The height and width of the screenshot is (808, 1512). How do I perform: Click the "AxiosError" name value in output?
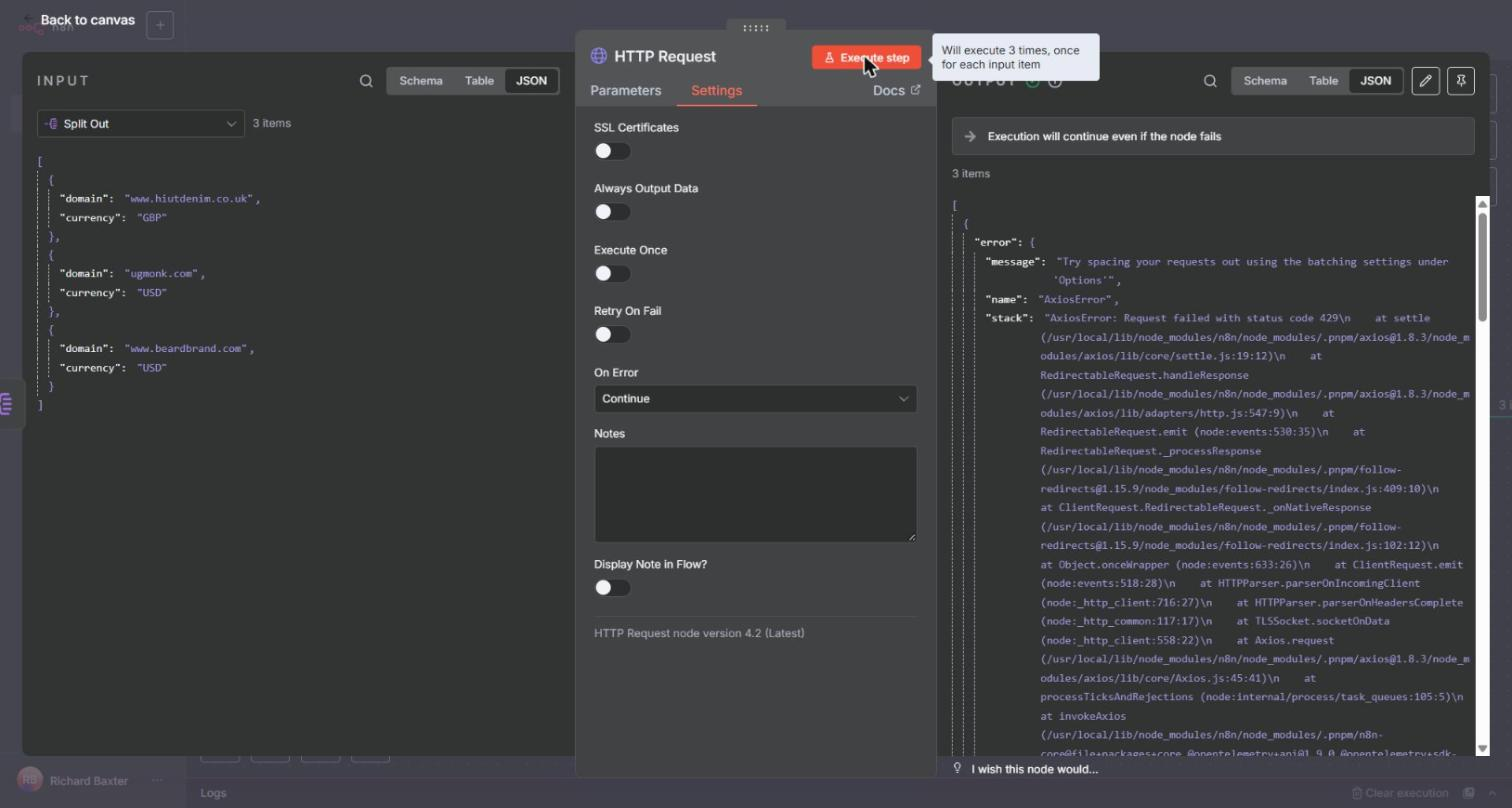click(x=1075, y=299)
